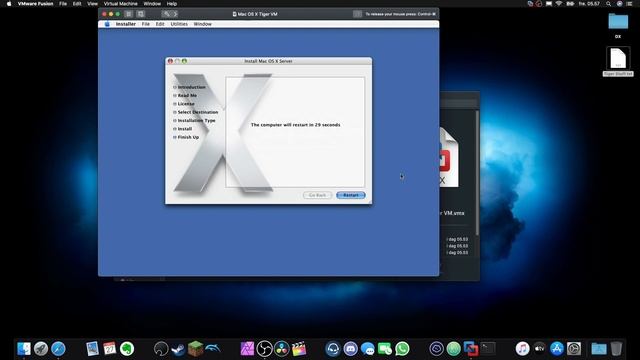
Task: Open Discord from the Dock
Action: 350,349
